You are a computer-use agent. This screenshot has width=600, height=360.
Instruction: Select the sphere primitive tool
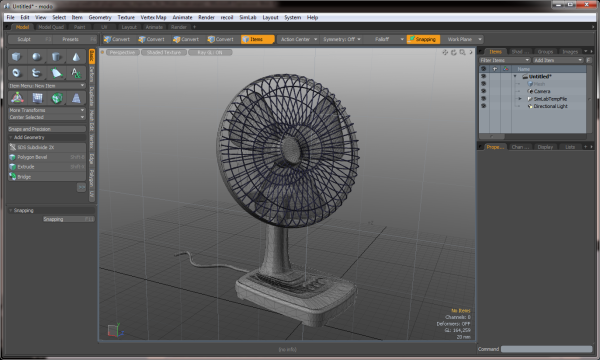click(36, 57)
